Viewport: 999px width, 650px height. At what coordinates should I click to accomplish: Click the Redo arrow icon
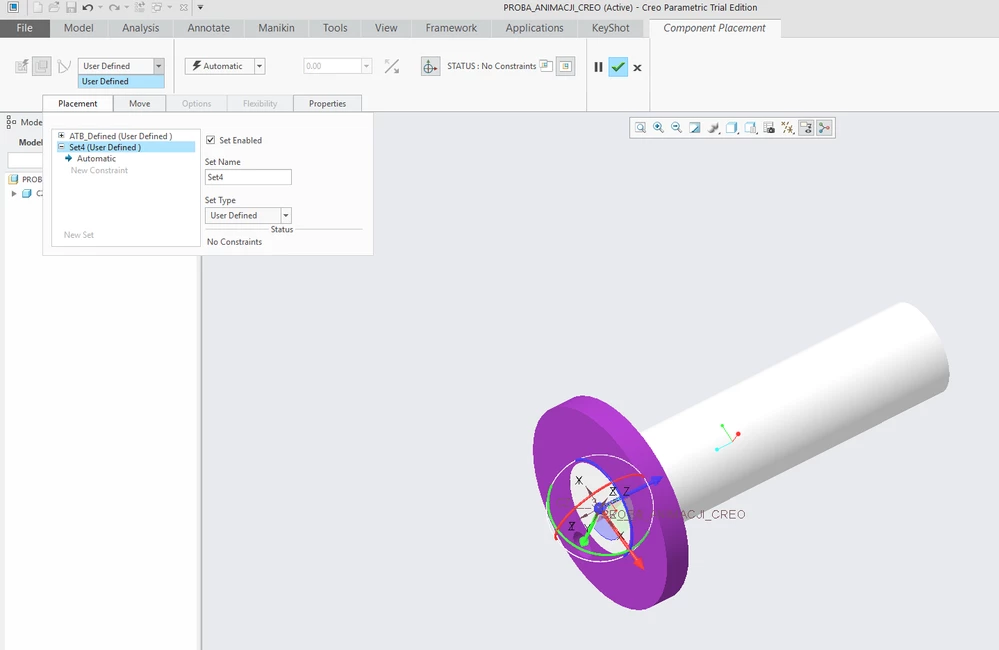coord(114,8)
